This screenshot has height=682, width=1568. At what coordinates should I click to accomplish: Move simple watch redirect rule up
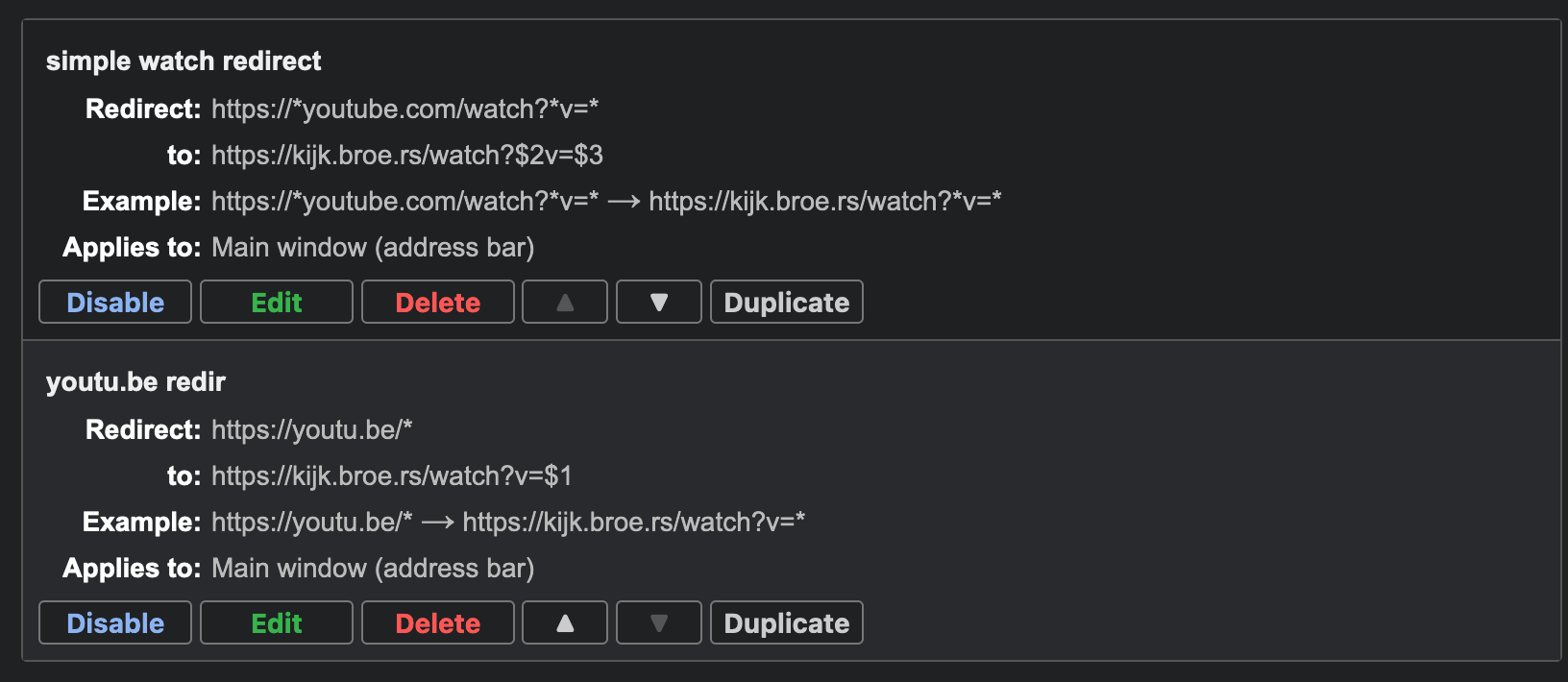(565, 303)
